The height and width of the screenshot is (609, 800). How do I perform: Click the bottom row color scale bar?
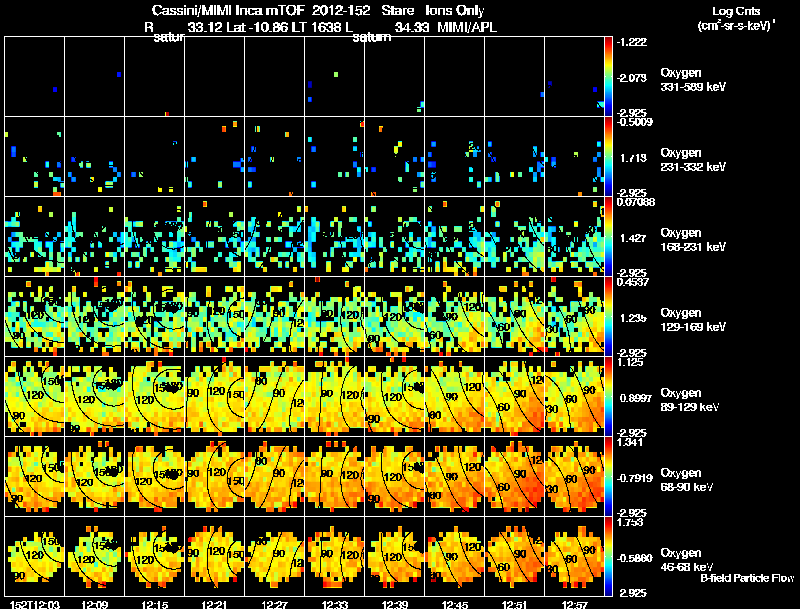[x=608, y=556]
